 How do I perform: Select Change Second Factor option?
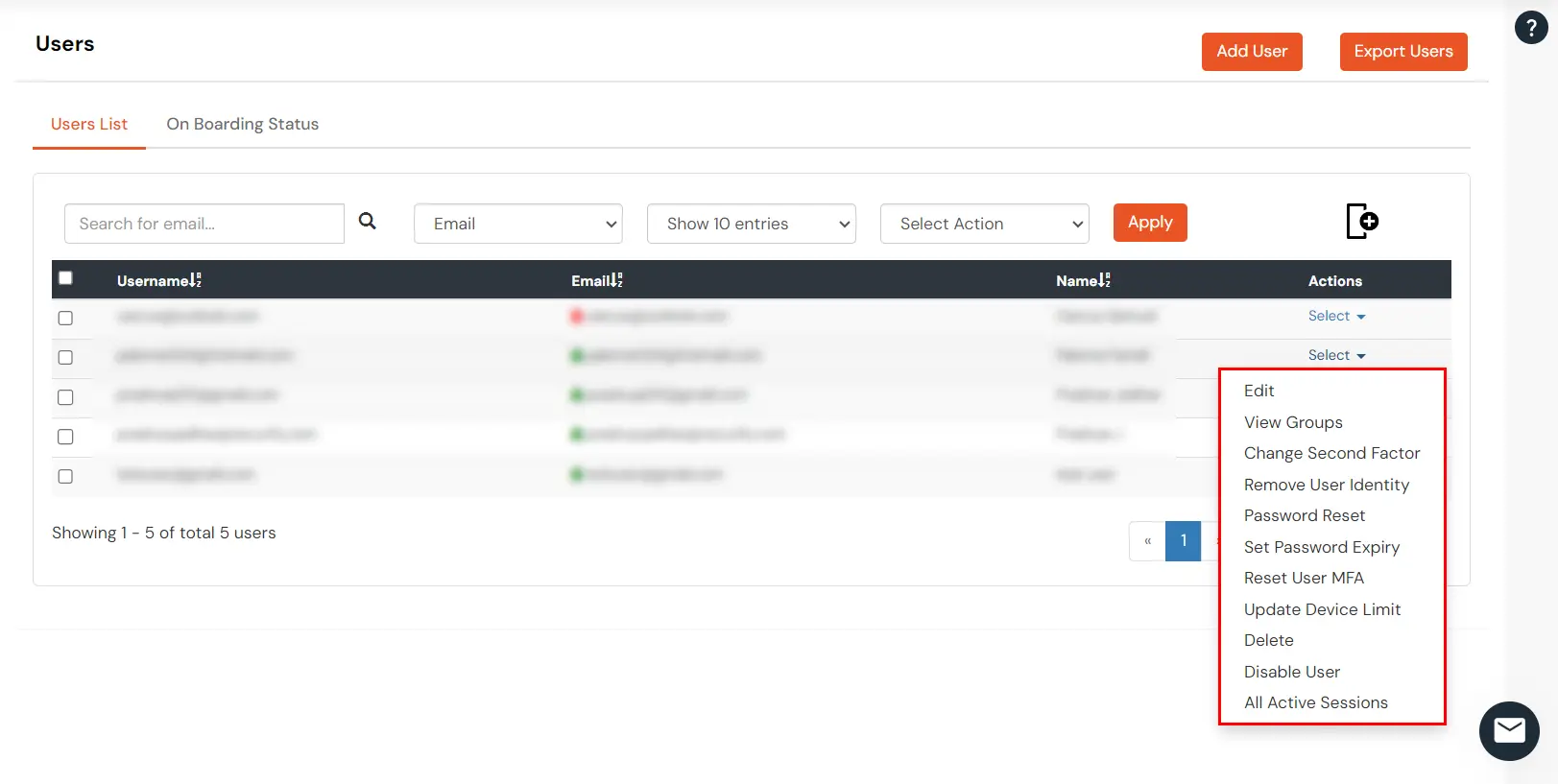(x=1331, y=453)
